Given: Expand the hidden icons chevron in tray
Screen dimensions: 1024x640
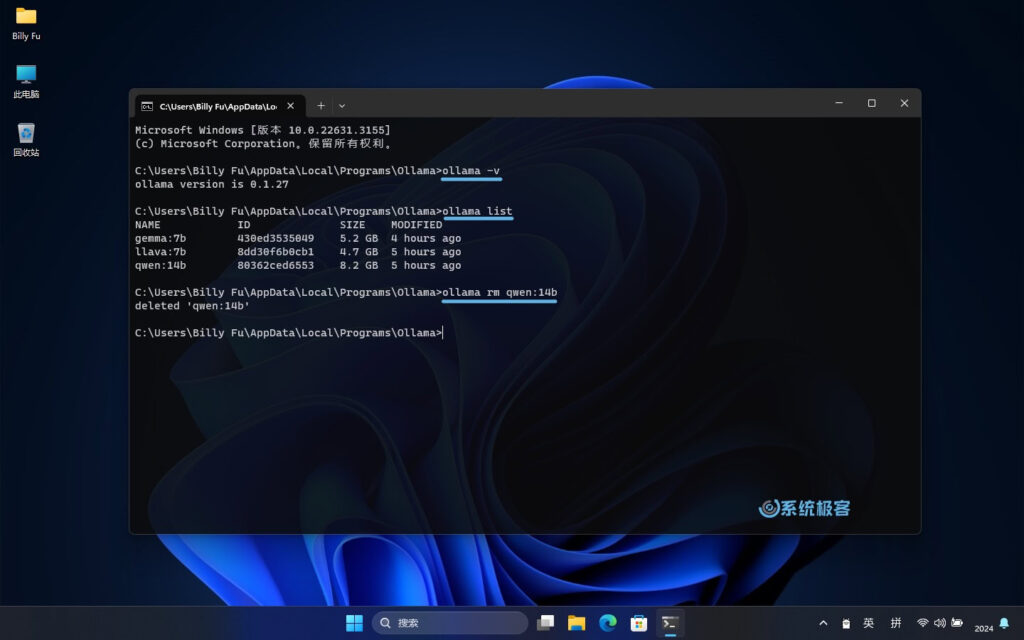Looking at the screenshot, I should (823, 622).
